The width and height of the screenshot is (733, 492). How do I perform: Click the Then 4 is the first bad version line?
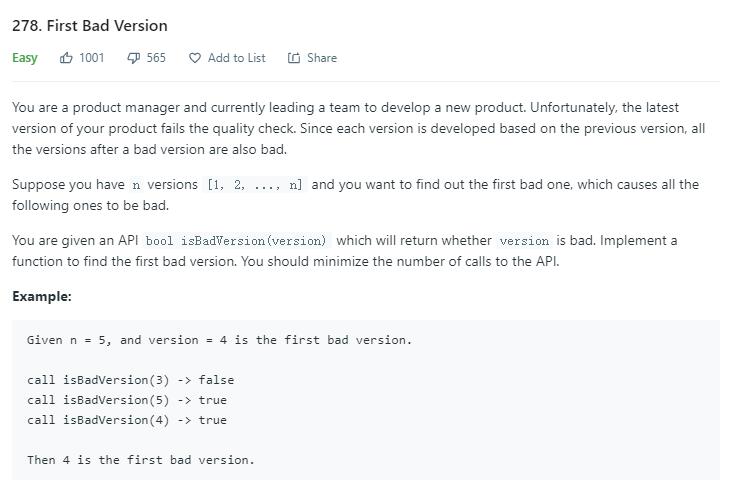click(141, 460)
